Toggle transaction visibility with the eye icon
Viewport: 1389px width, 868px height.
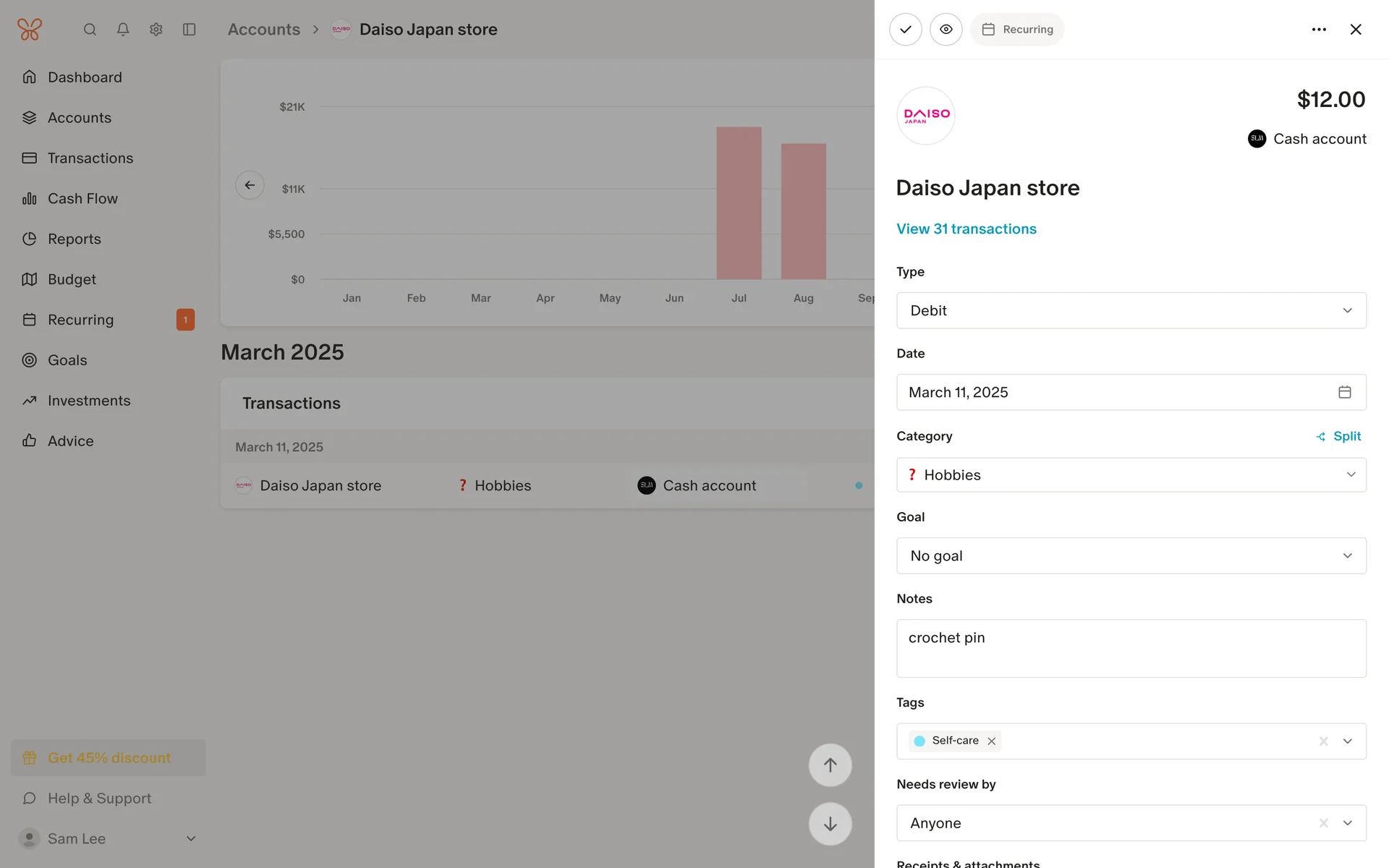click(946, 30)
